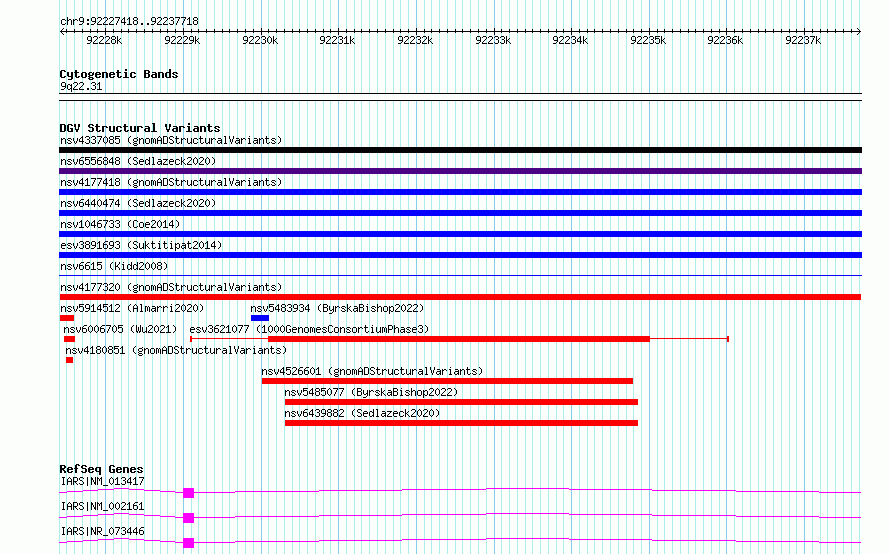Open the nsv5485077 (ByrskaBishop2022) label
Viewport: 890px width, 554px height.
point(371,392)
